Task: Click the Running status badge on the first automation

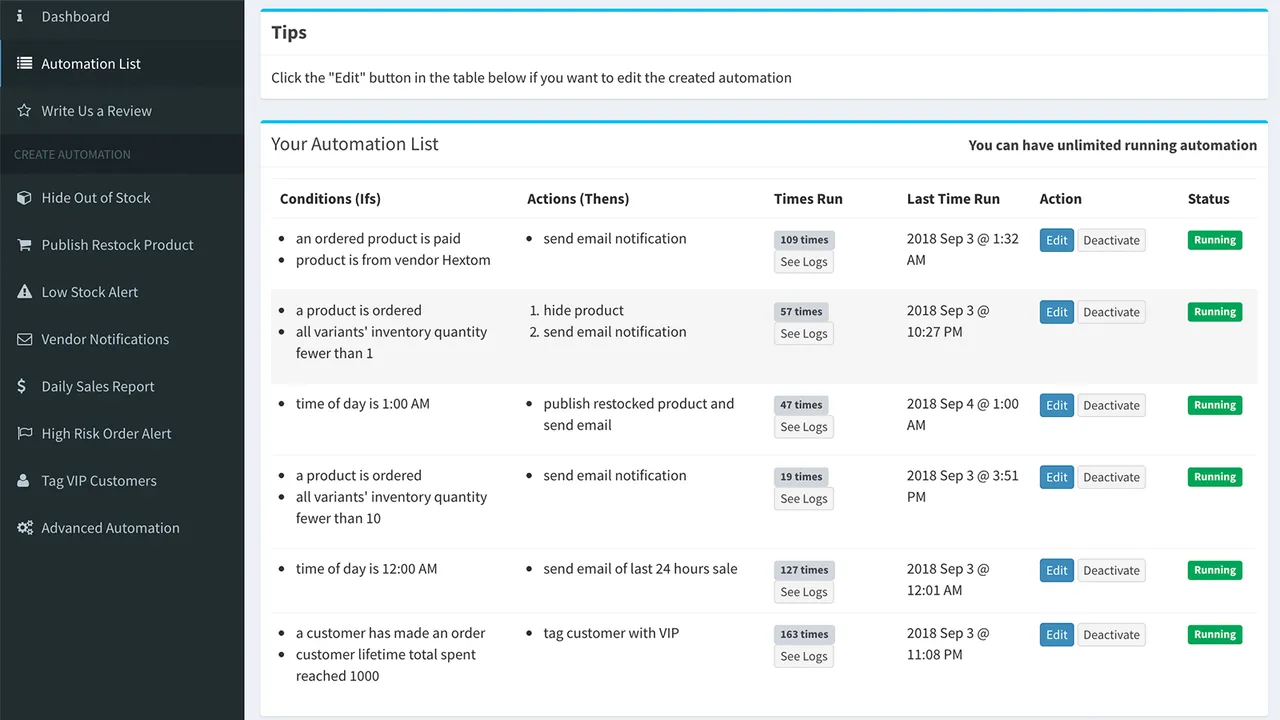Action: point(1214,240)
